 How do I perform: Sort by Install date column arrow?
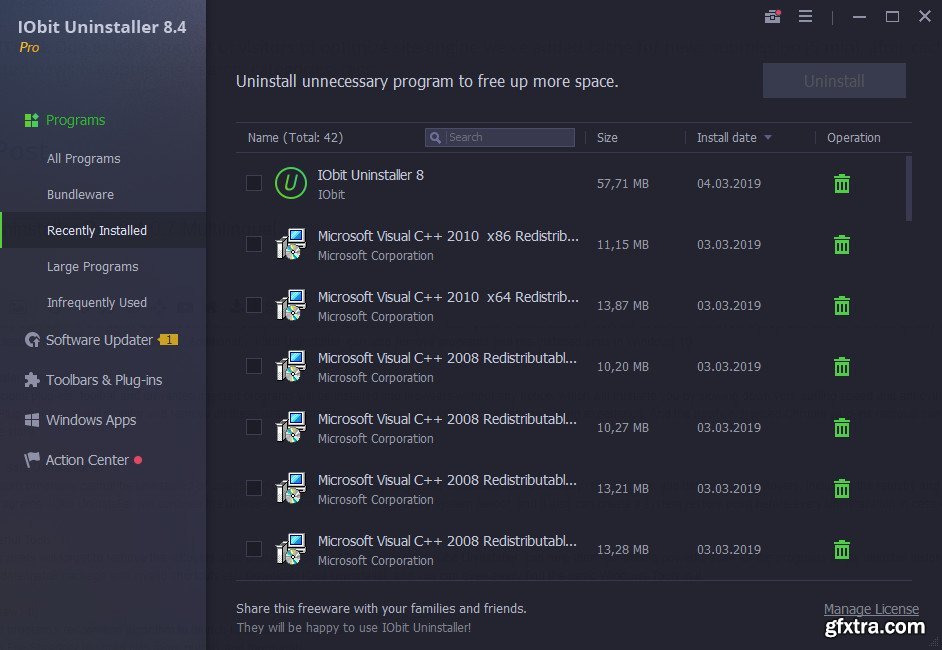point(768,138)
